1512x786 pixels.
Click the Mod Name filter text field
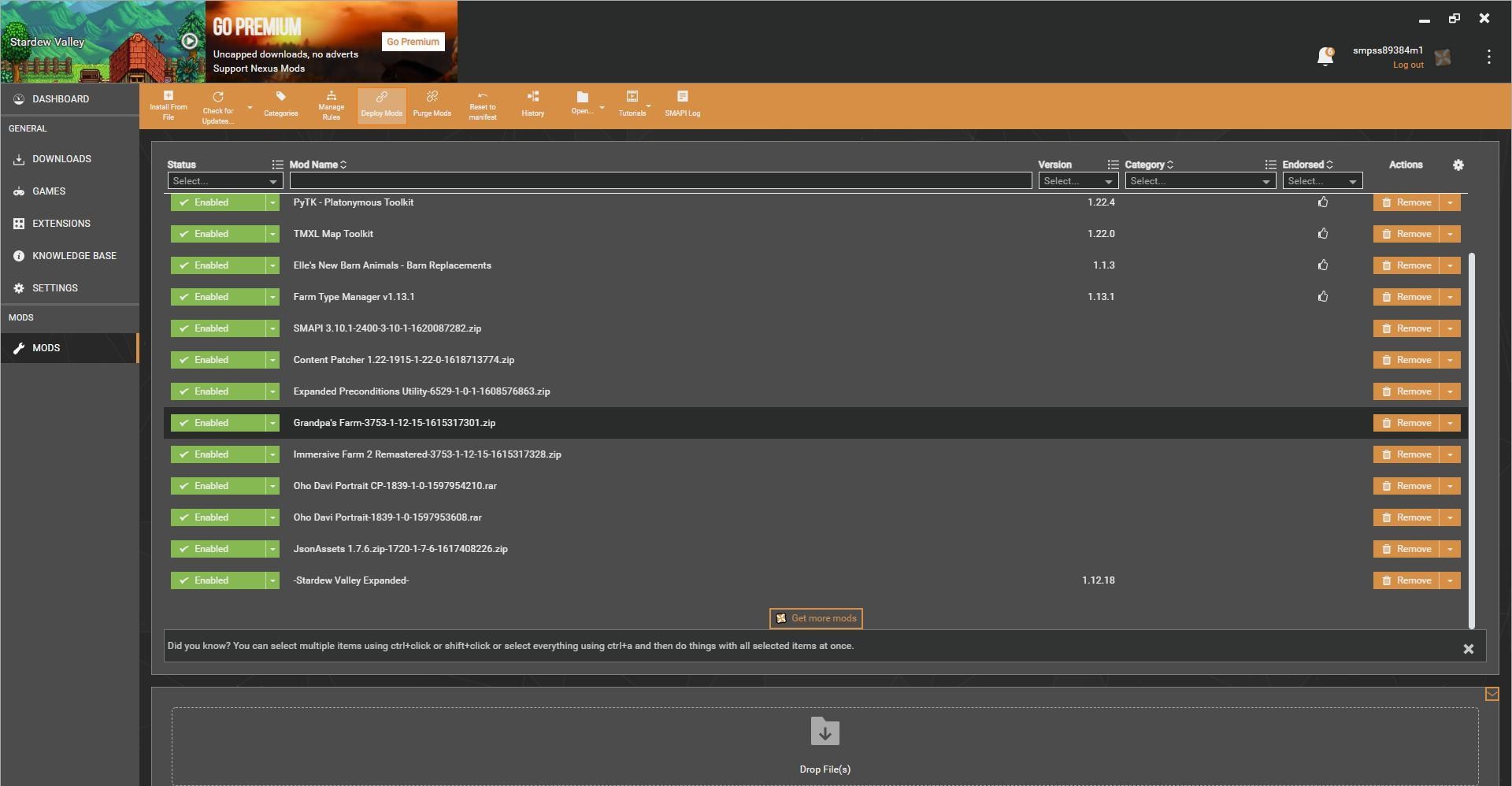pos(660,181)
